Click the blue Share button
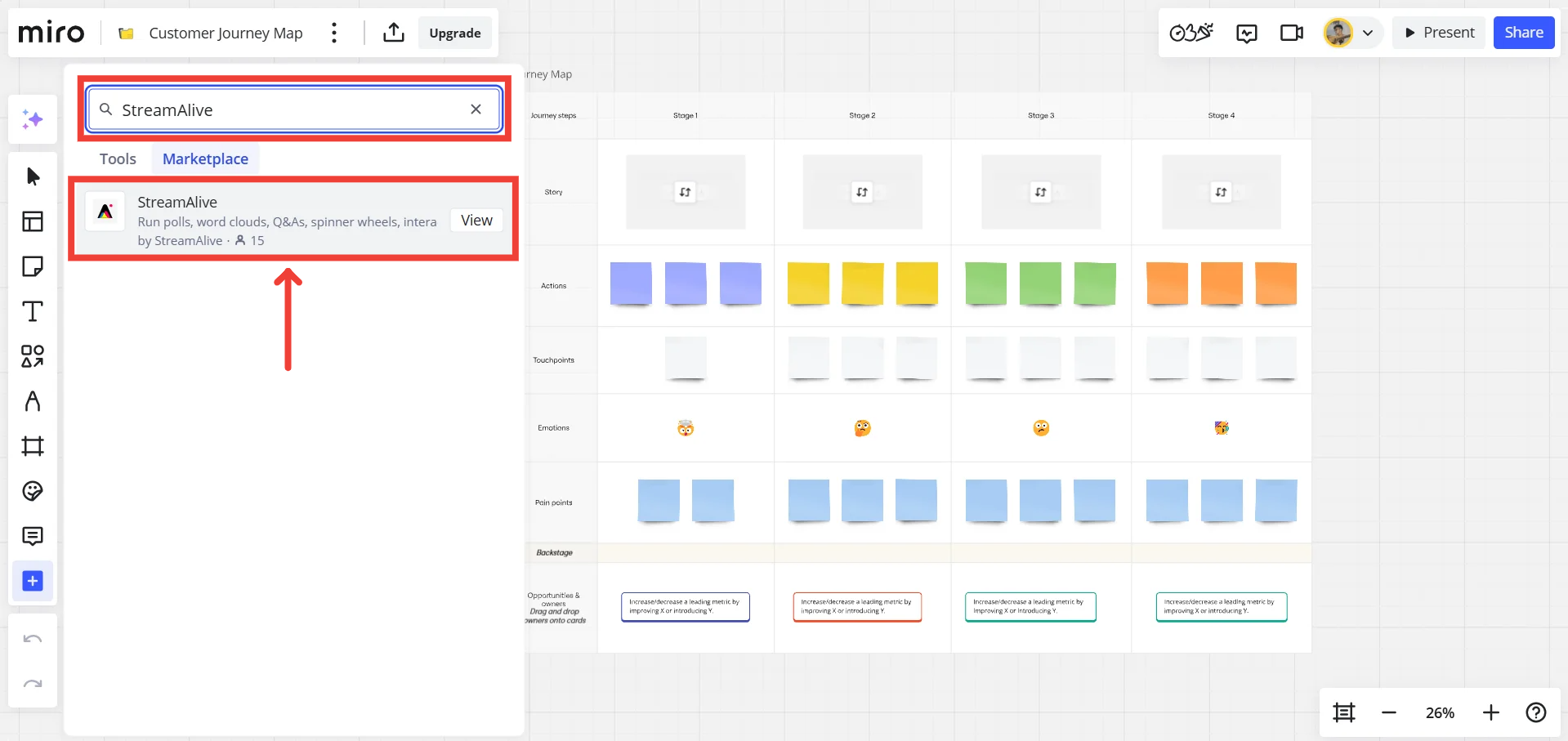Screen dimensions: 1568x741 point(1524,33)
